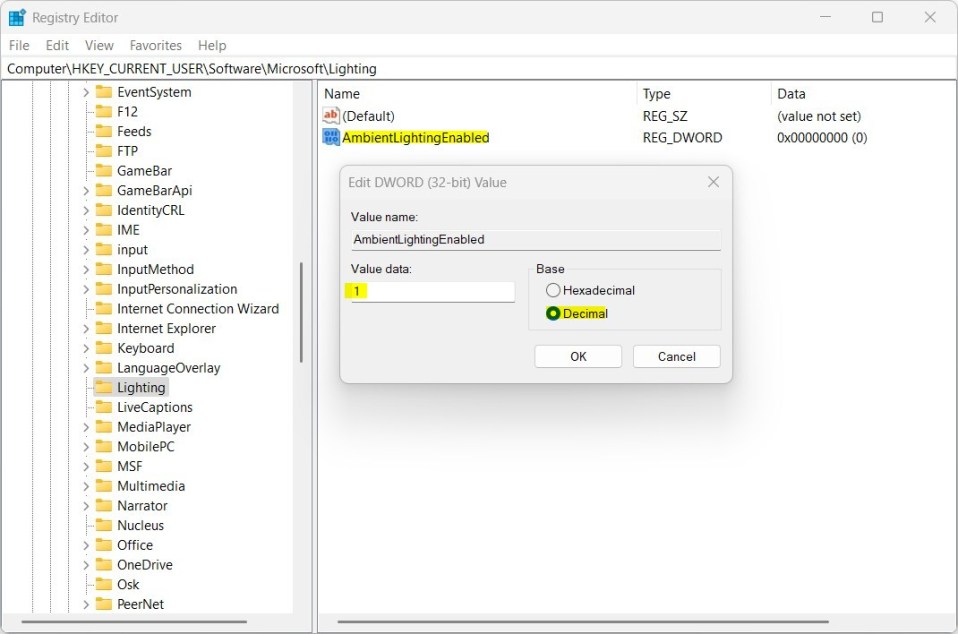
Task: Select the Decimal base option
Action: coord(577,313)
